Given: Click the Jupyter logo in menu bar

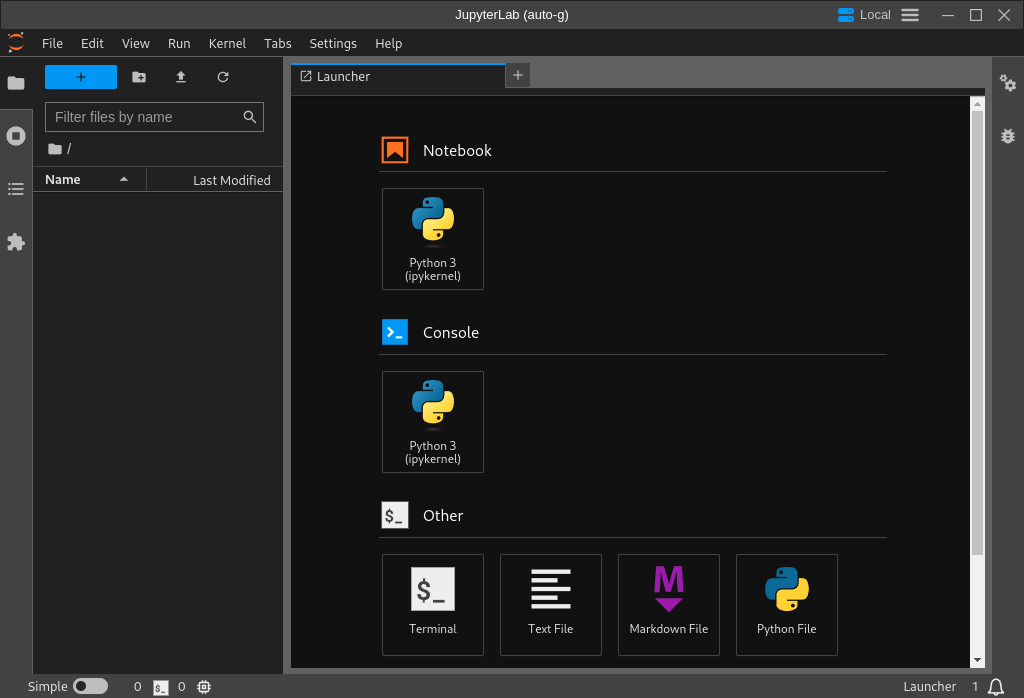Looking at the screenshot, I should 16,43.
